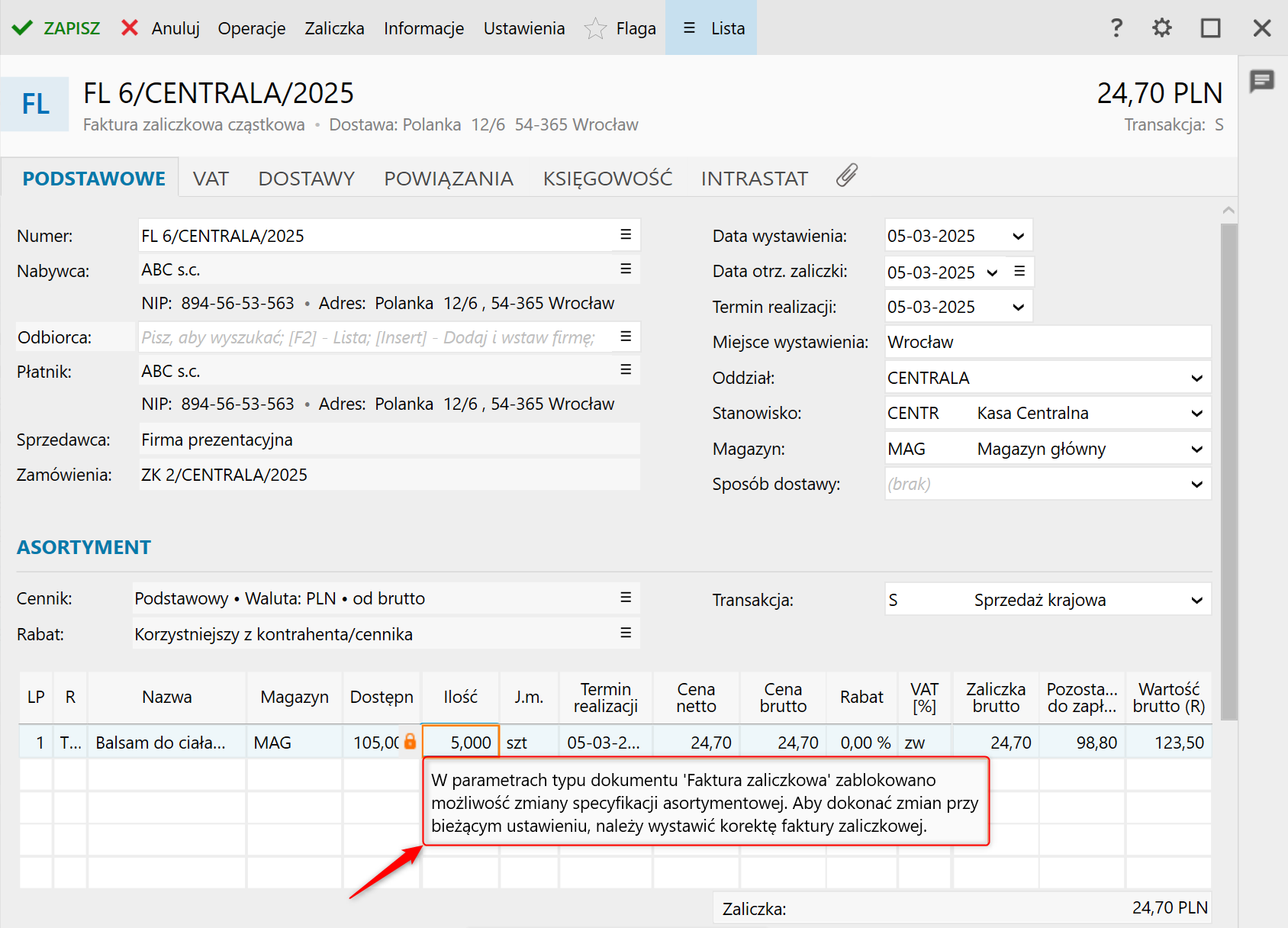Image resolution: width=1288 pixels, height=928 pixels.
Task: Click the ZAPISZ save button
Action: coord(56,28)
